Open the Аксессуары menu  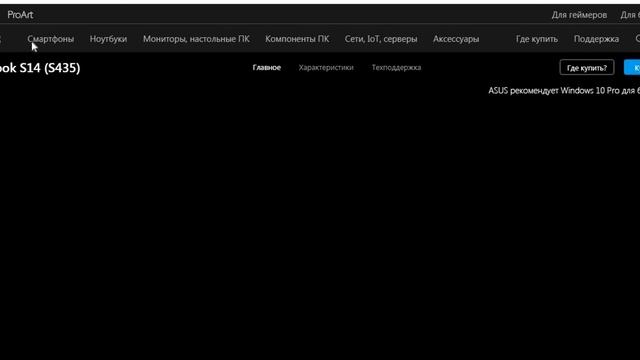(456, 39)
